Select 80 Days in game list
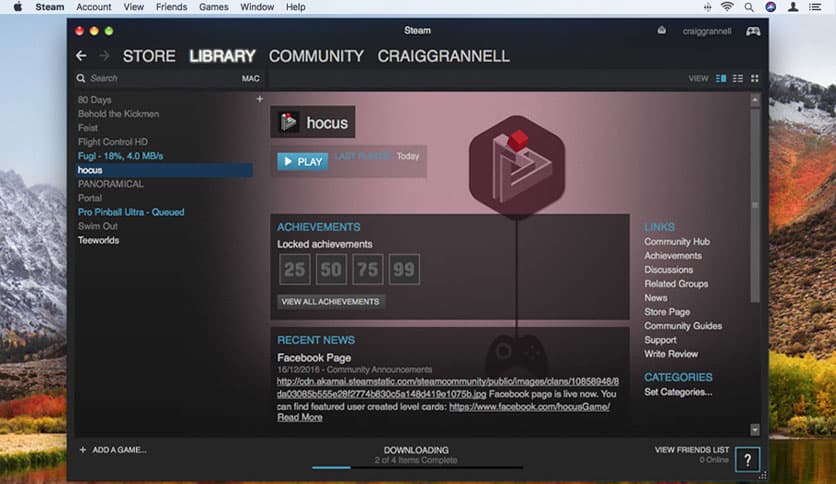The height and width of the screenshot is (484, 836). tap(94, 100)
